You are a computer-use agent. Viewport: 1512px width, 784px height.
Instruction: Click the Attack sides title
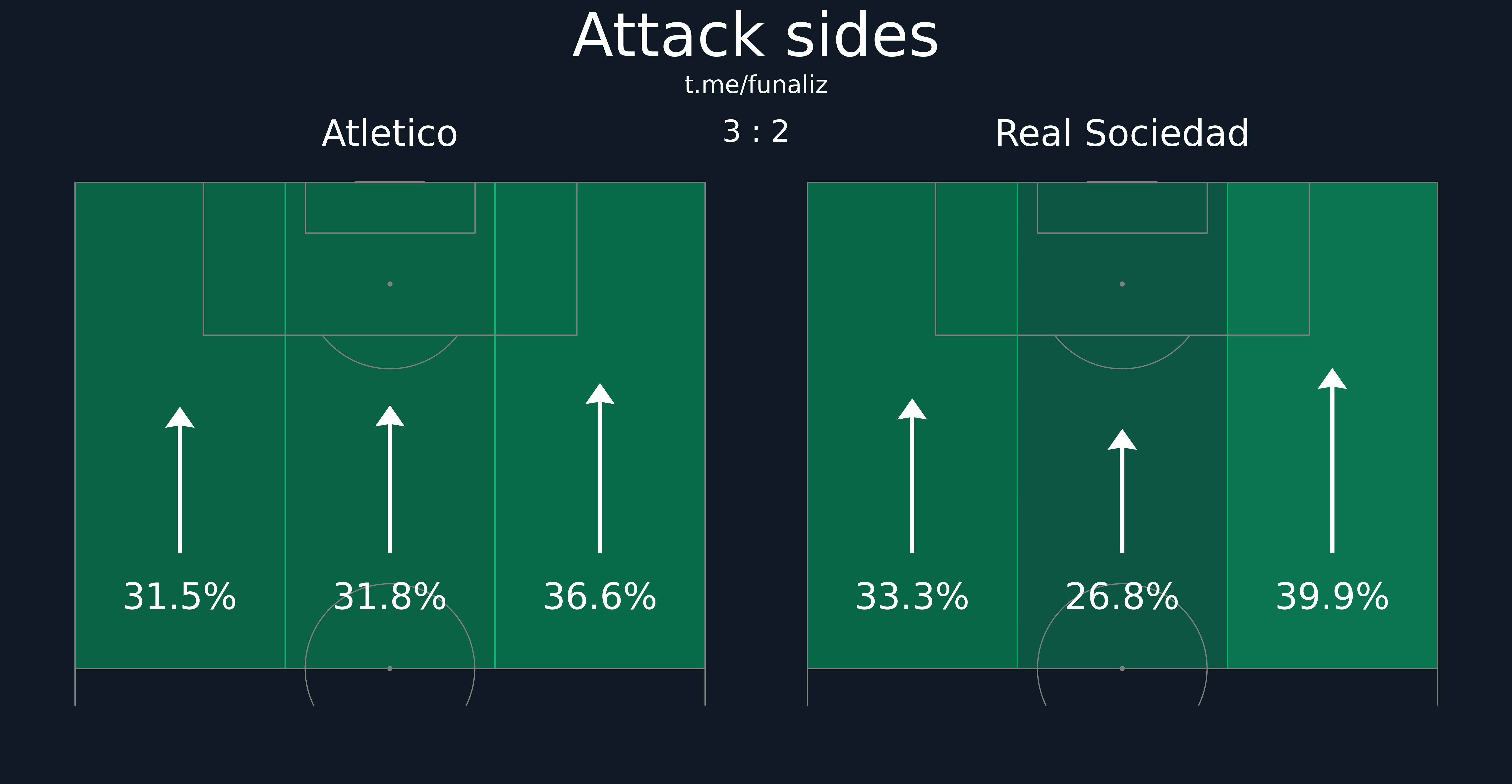coord(756,36)
